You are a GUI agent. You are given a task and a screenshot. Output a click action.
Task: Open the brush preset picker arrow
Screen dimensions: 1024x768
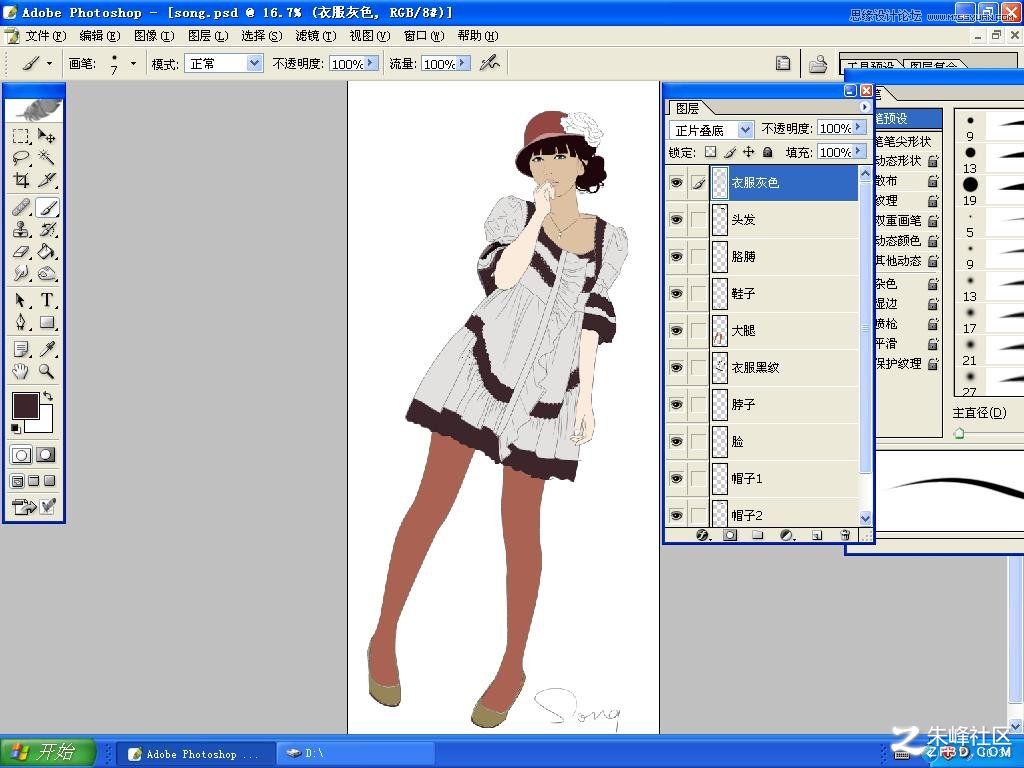133,63
